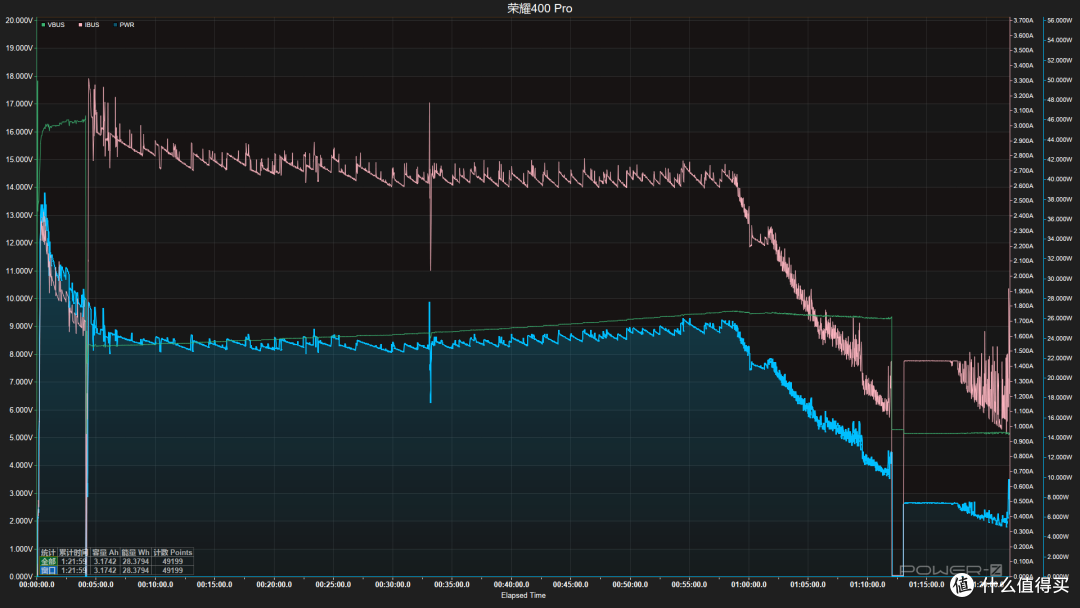Toggle the PWR series in the legend
The width and height of the screenshot is (1080, 608).
[x=124, y=25]
